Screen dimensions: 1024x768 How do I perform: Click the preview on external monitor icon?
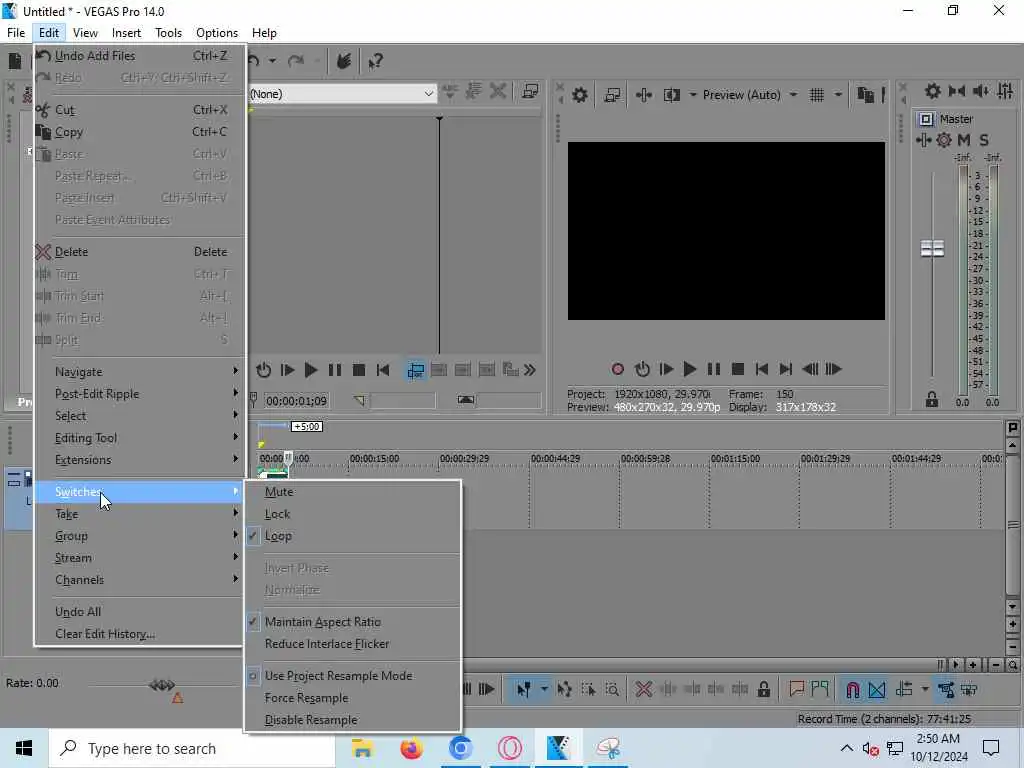612,95
